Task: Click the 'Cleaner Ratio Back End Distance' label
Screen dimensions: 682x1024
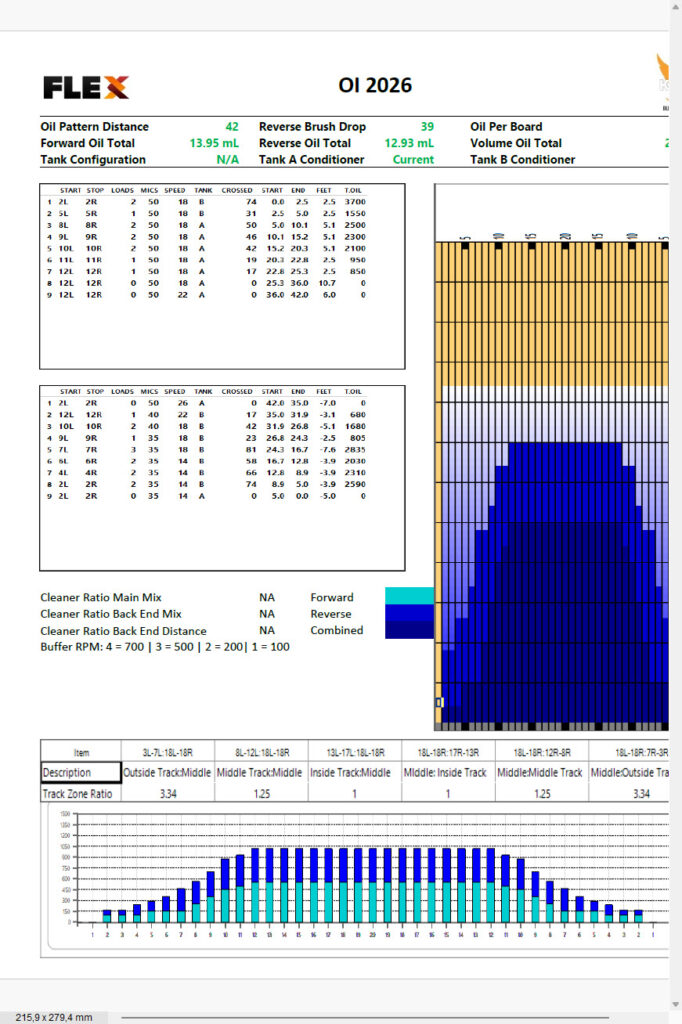Action: (x=123, y=631)
